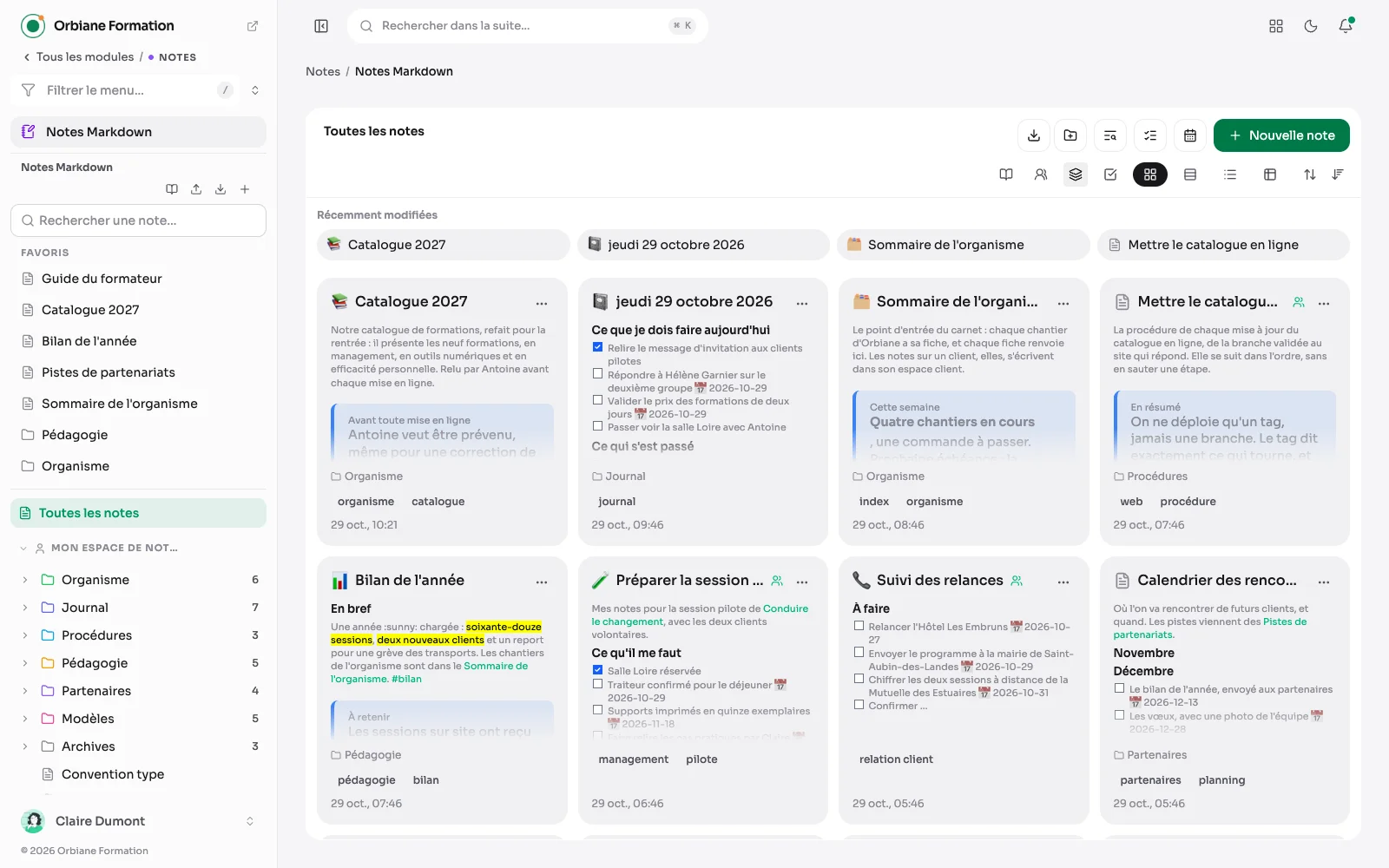Expand the Partenaires folder in the tree
This screenshot has width=1389, height=868.
tap(24, 691)
